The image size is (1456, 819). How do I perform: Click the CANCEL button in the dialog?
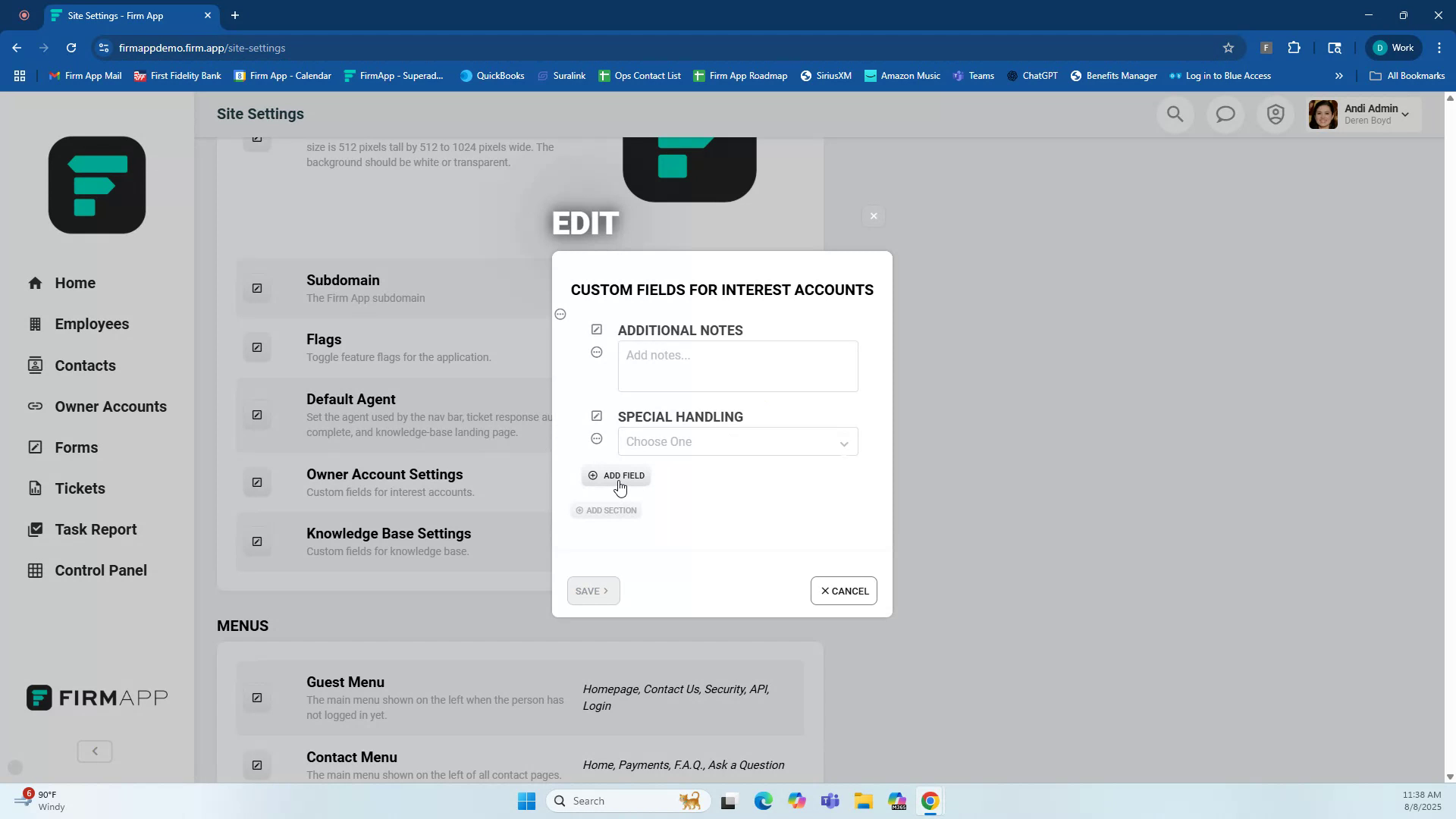pyautogui.click(x=843, y=591)
